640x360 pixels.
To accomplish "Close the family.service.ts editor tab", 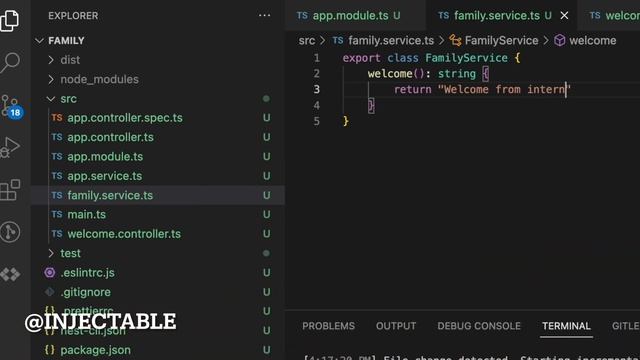I will 564,16.
